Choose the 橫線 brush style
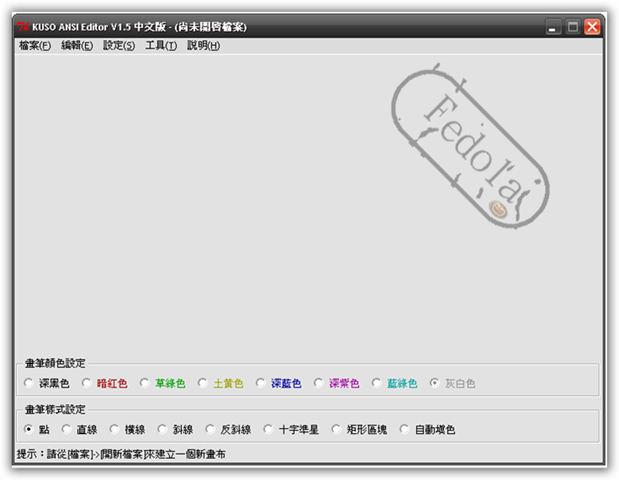Image resolution: width=619 pixels, height=480 pixels. (x=115, y=430)
